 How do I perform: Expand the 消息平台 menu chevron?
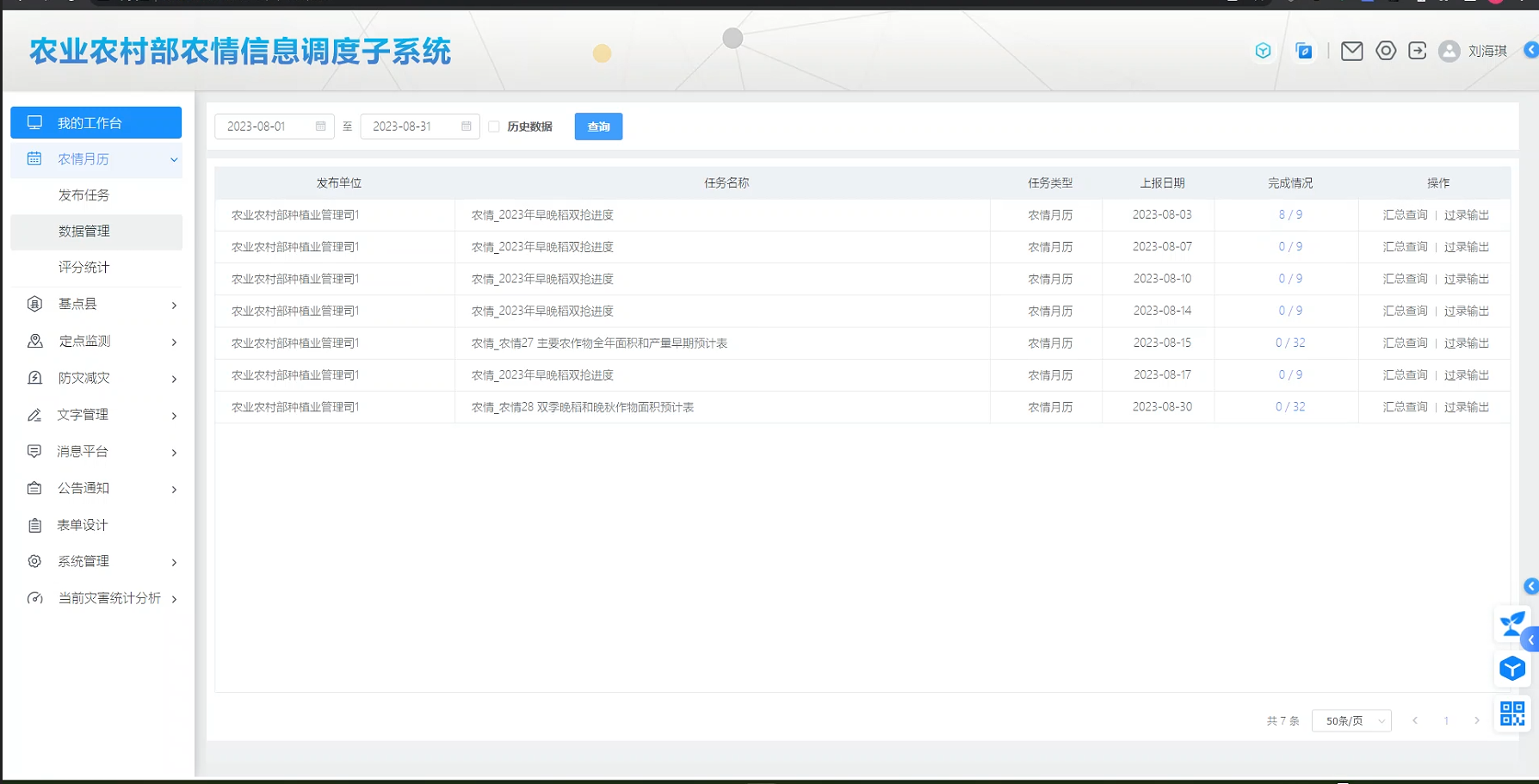[174, 453]
